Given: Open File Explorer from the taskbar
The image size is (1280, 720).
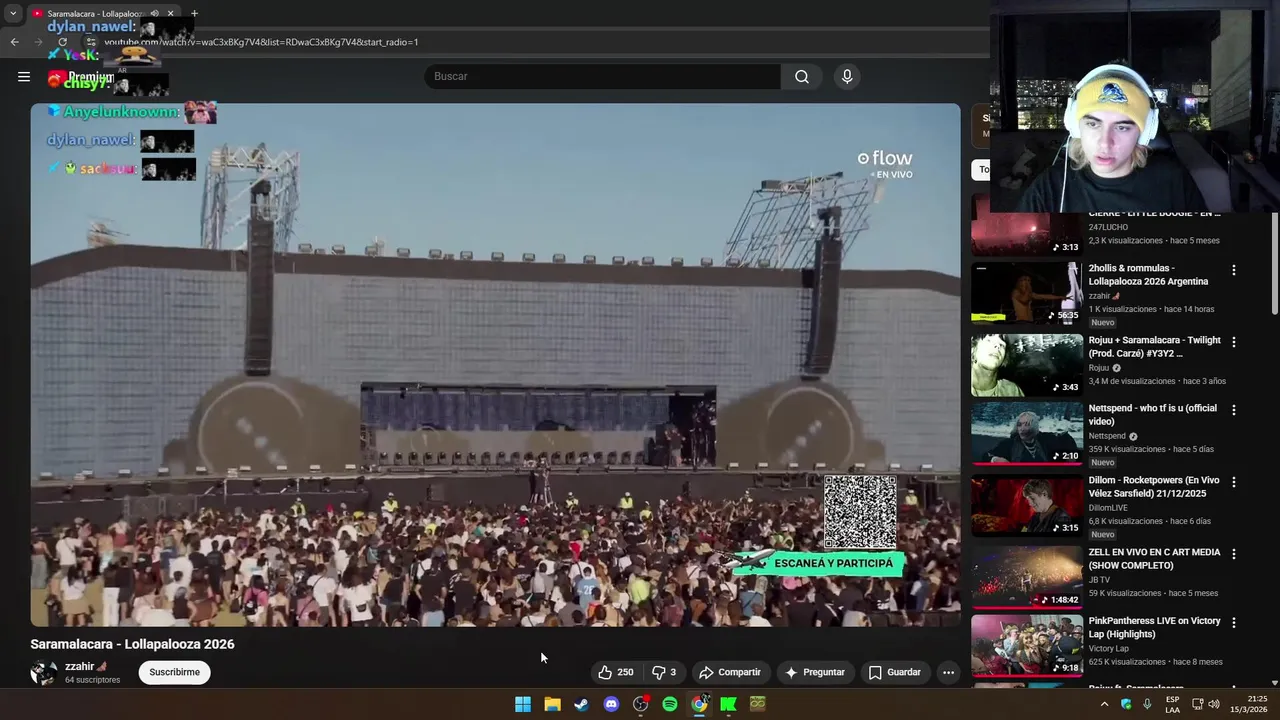Looking at the screenshot, I should 552,704.
